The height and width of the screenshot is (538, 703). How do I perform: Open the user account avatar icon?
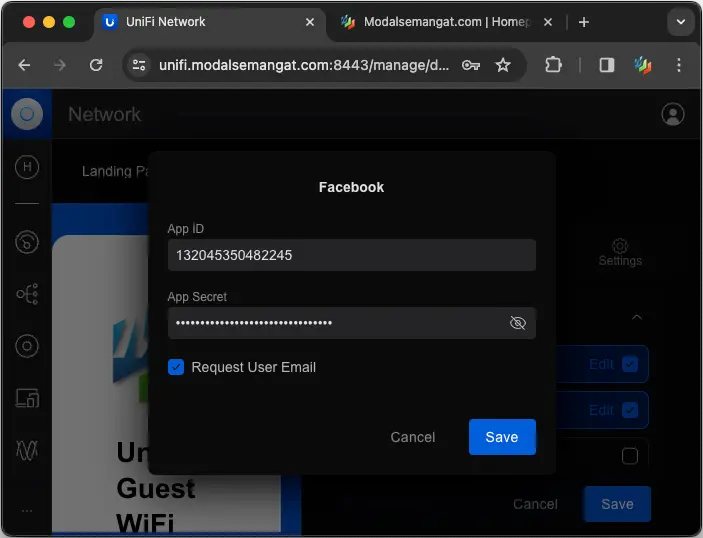coord(673,114)
